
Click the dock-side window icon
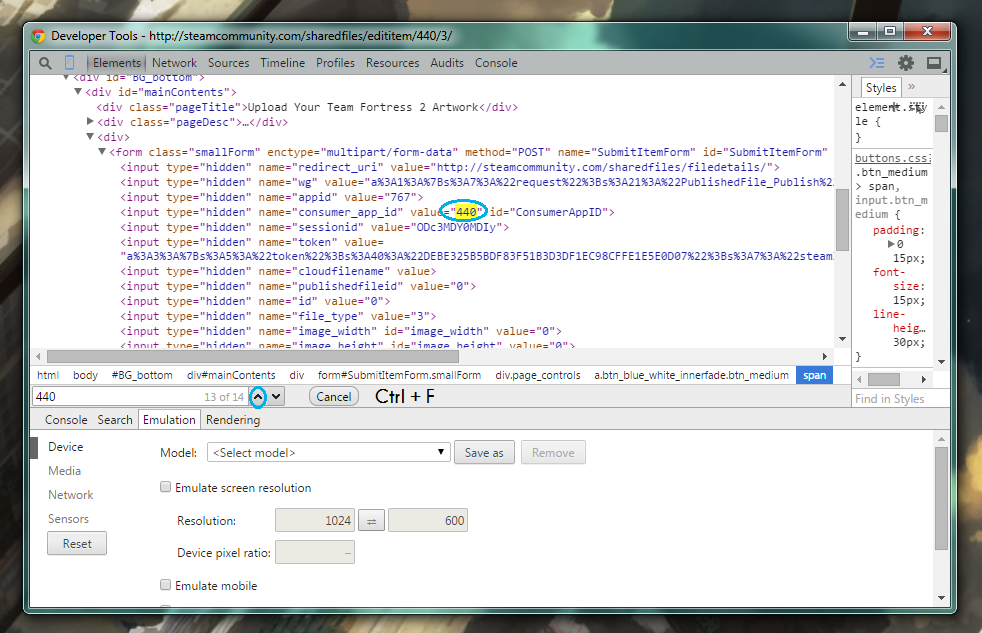934,63
